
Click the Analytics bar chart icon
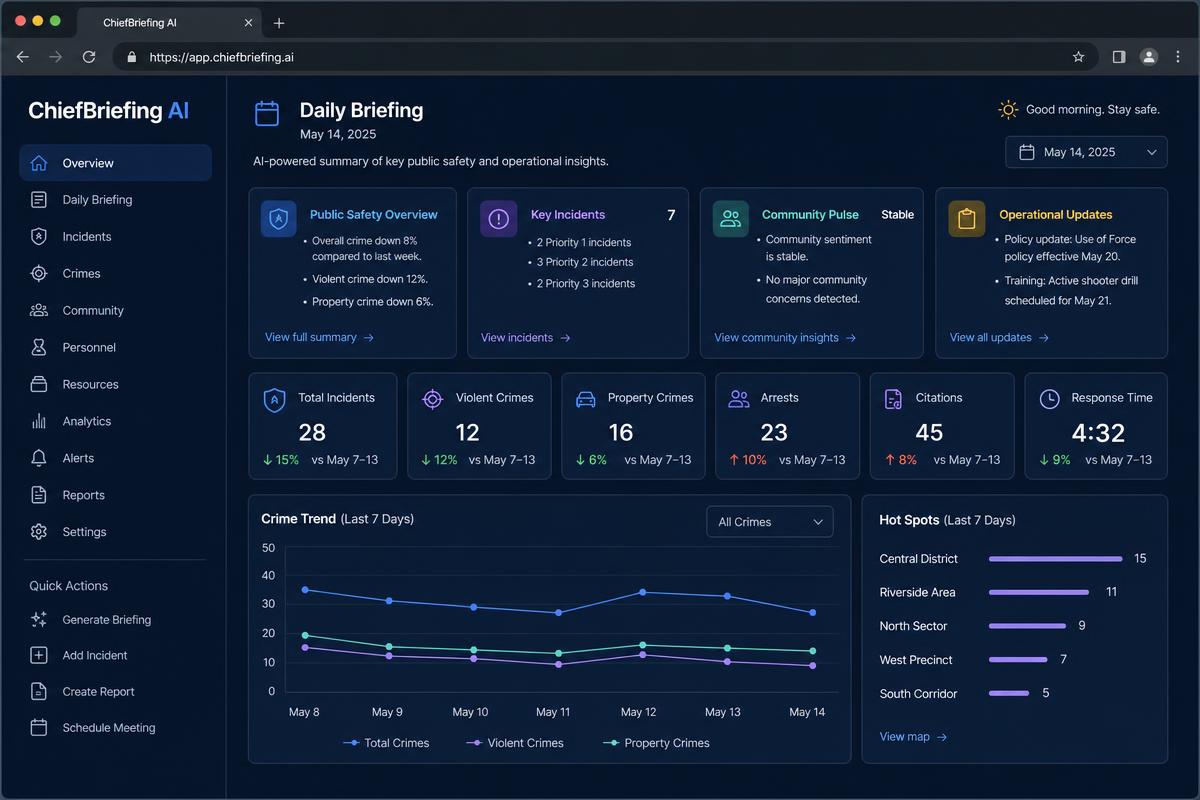tap(39, 421)
